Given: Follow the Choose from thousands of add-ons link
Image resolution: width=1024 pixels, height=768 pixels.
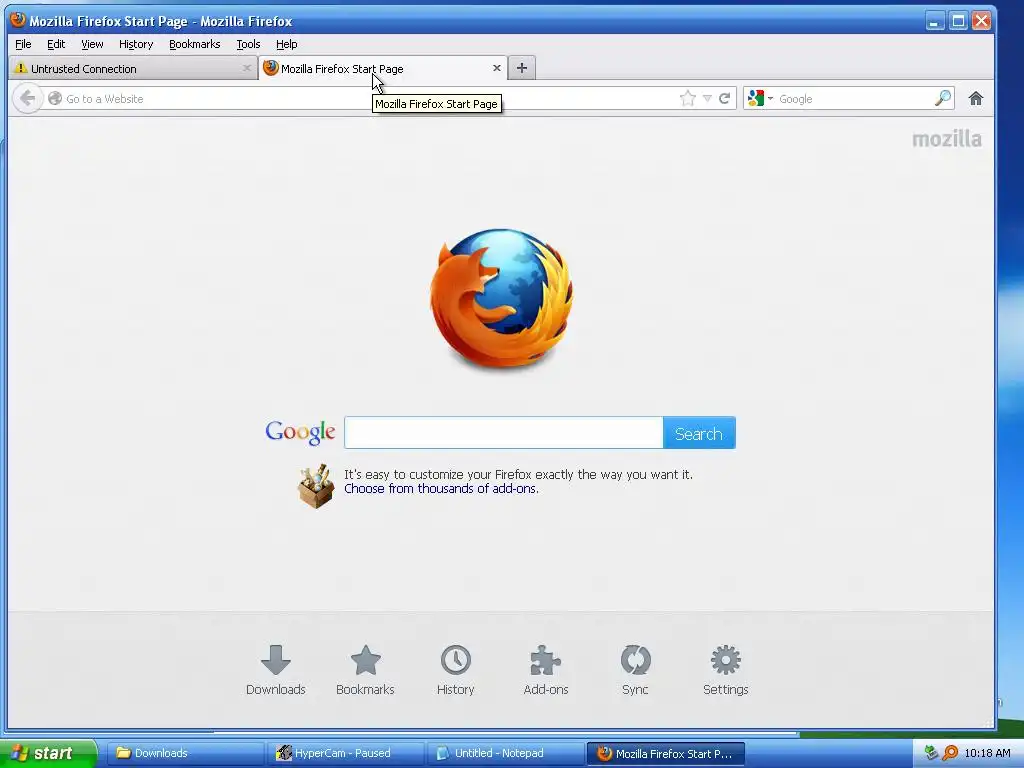Looking at the screenshot, I should click(x=441, y=488).
